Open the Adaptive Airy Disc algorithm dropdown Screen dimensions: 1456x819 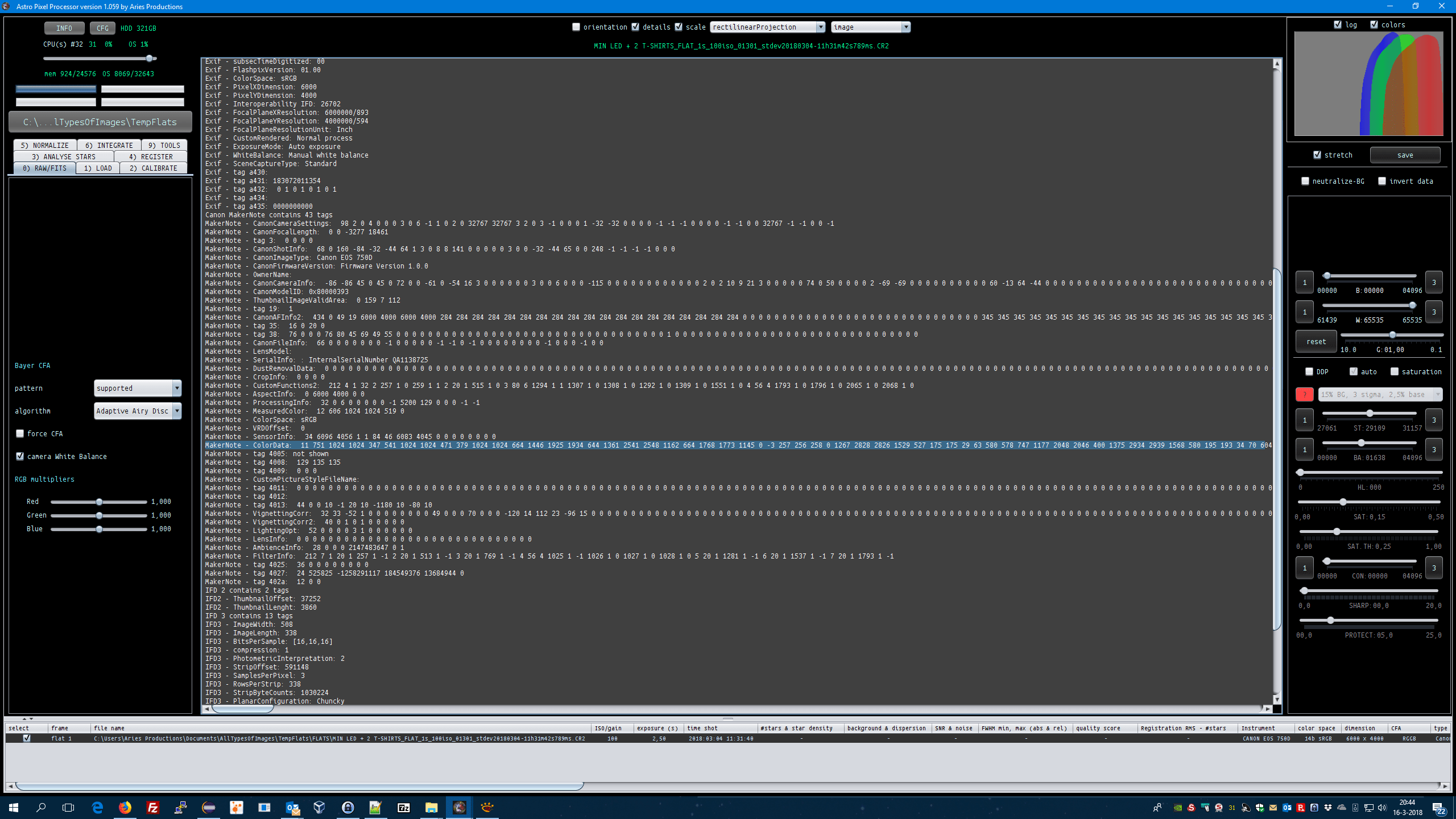point(177,411)
